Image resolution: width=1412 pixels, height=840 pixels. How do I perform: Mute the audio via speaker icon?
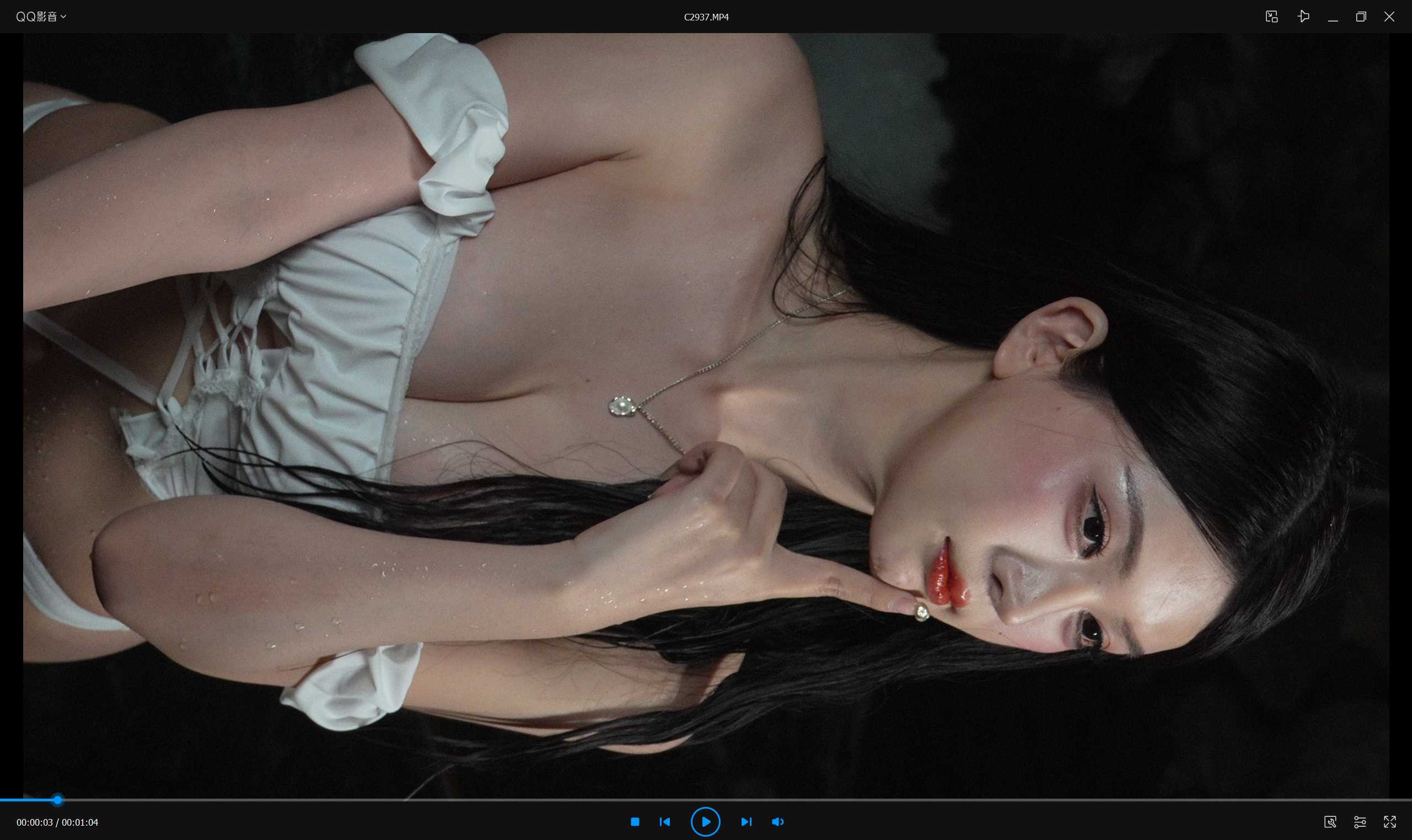[x=778, y=821]
